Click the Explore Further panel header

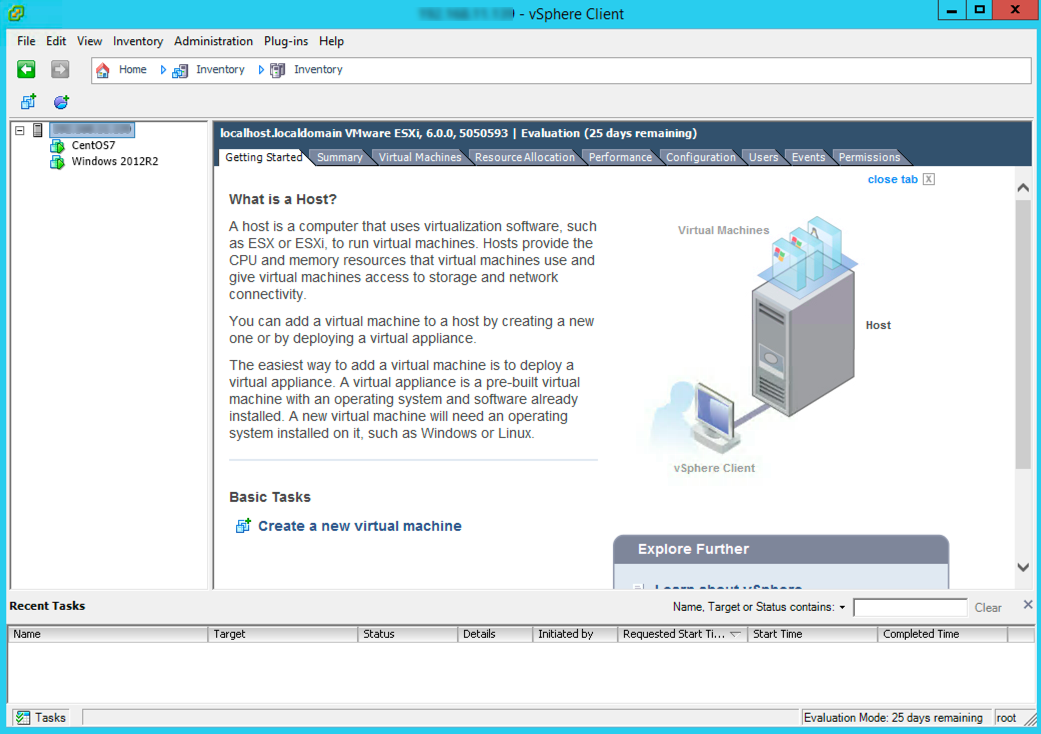click(x=781, y=550)
